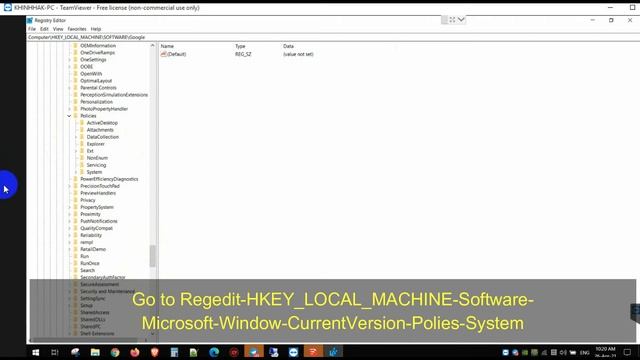Click the (Default) value string icon

(x=164, y=54)
